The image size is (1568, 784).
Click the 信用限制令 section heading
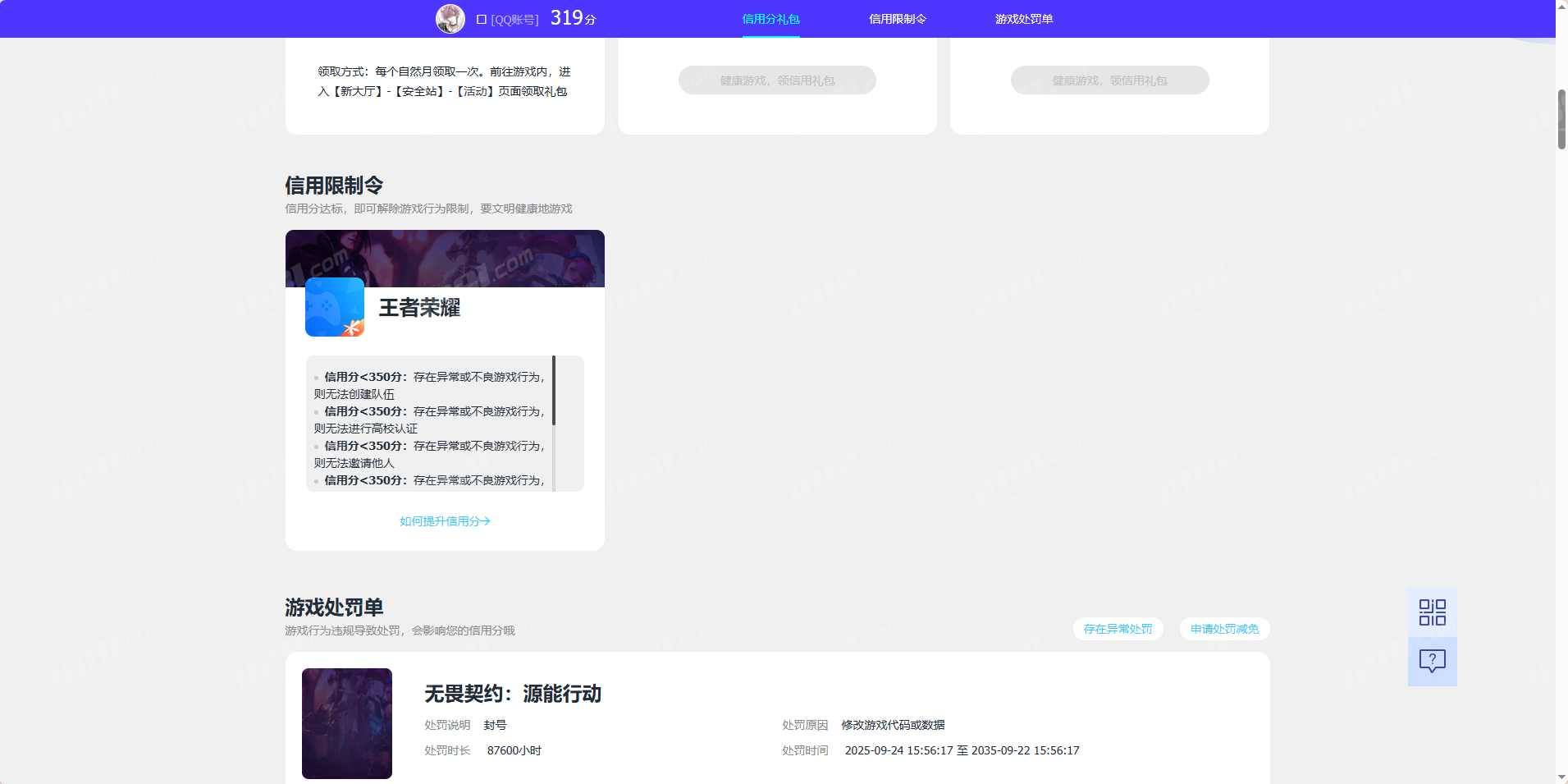point(334,186)
